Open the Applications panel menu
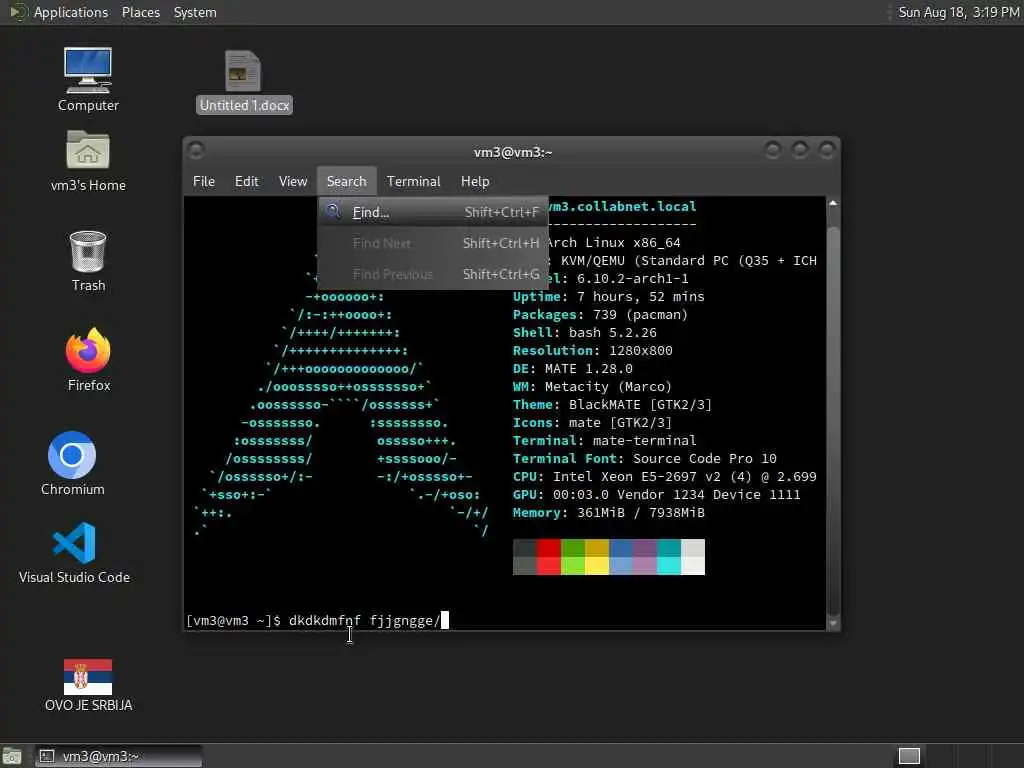The height and width of the screenshot is (768, 1024). tap(71, 12)
